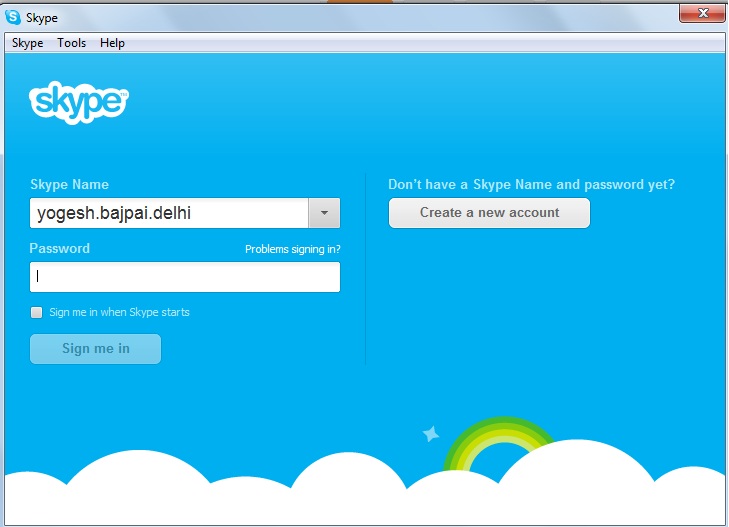Click 'Create a new account' button
The image size is (729, 527).
pos(489,213)
